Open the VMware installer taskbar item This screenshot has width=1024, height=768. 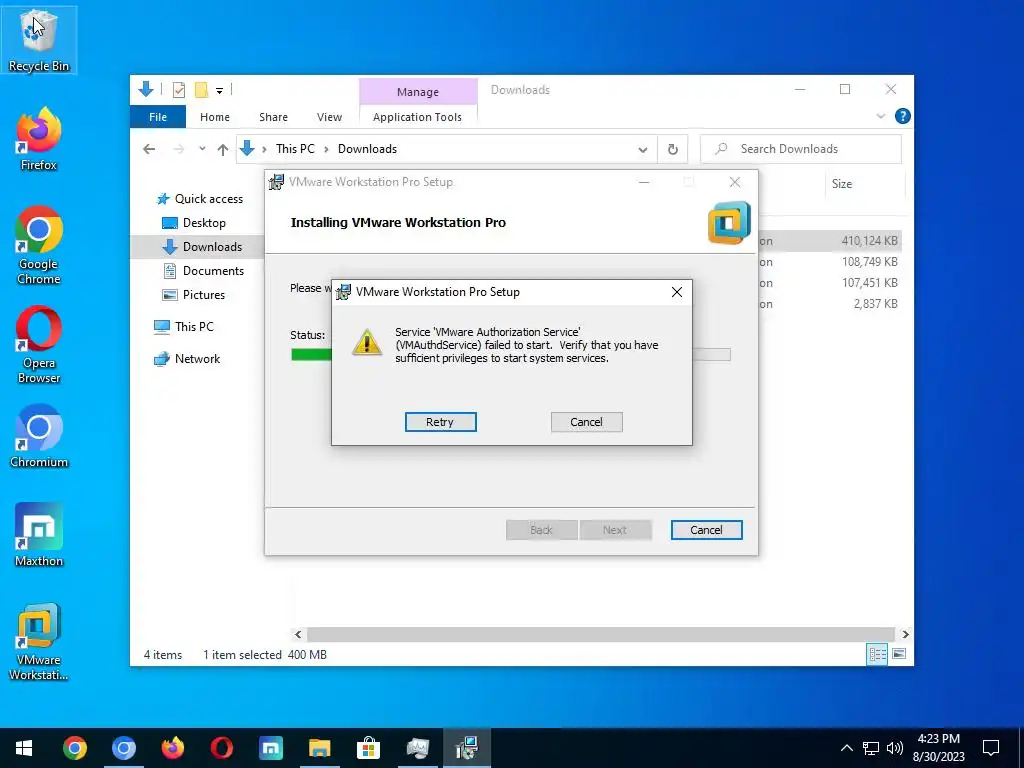pyautogui.click(x=466, y=748)
